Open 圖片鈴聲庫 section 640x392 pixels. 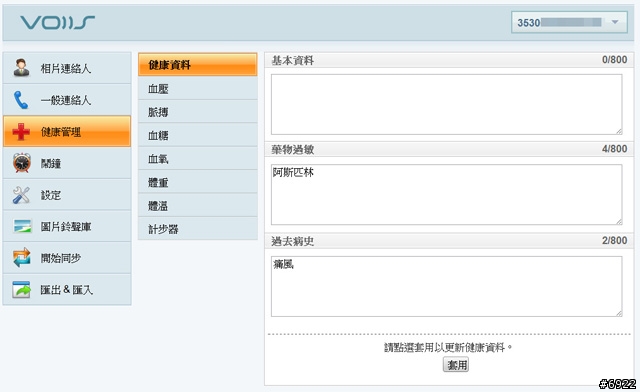67,226
